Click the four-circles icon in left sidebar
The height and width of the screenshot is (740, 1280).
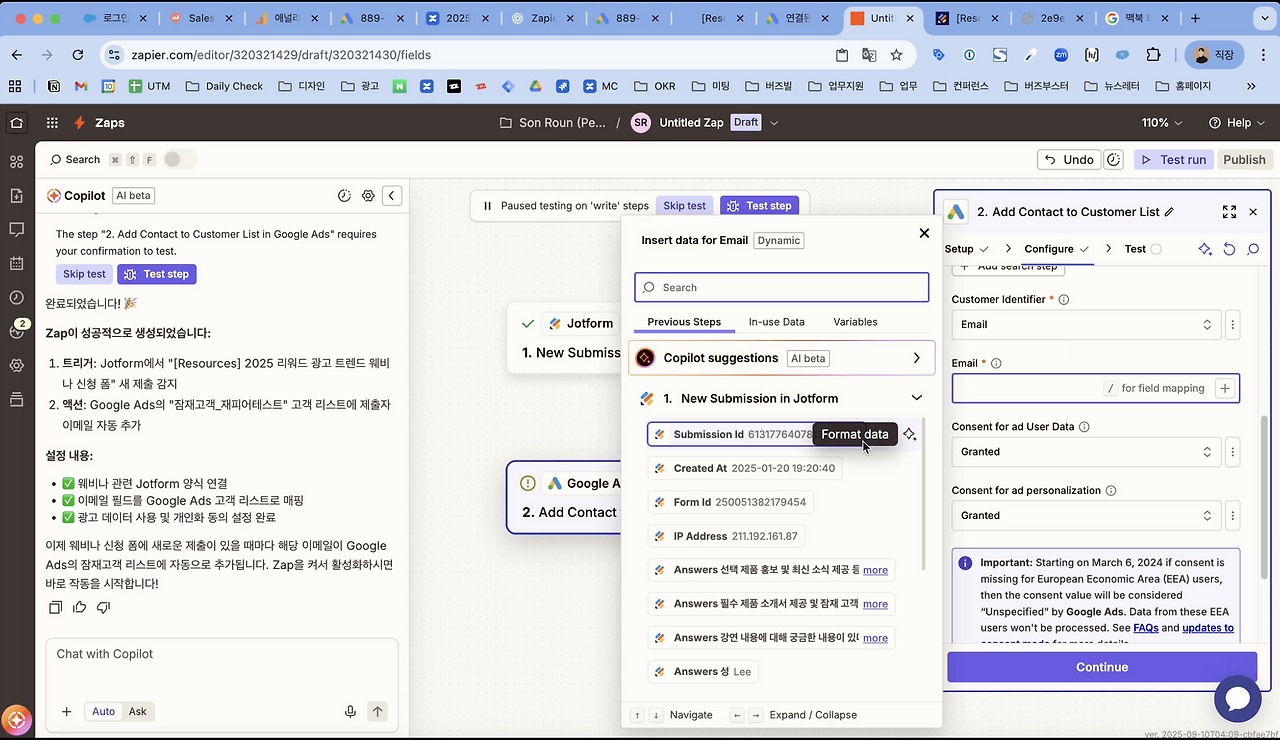click(16, 162)
